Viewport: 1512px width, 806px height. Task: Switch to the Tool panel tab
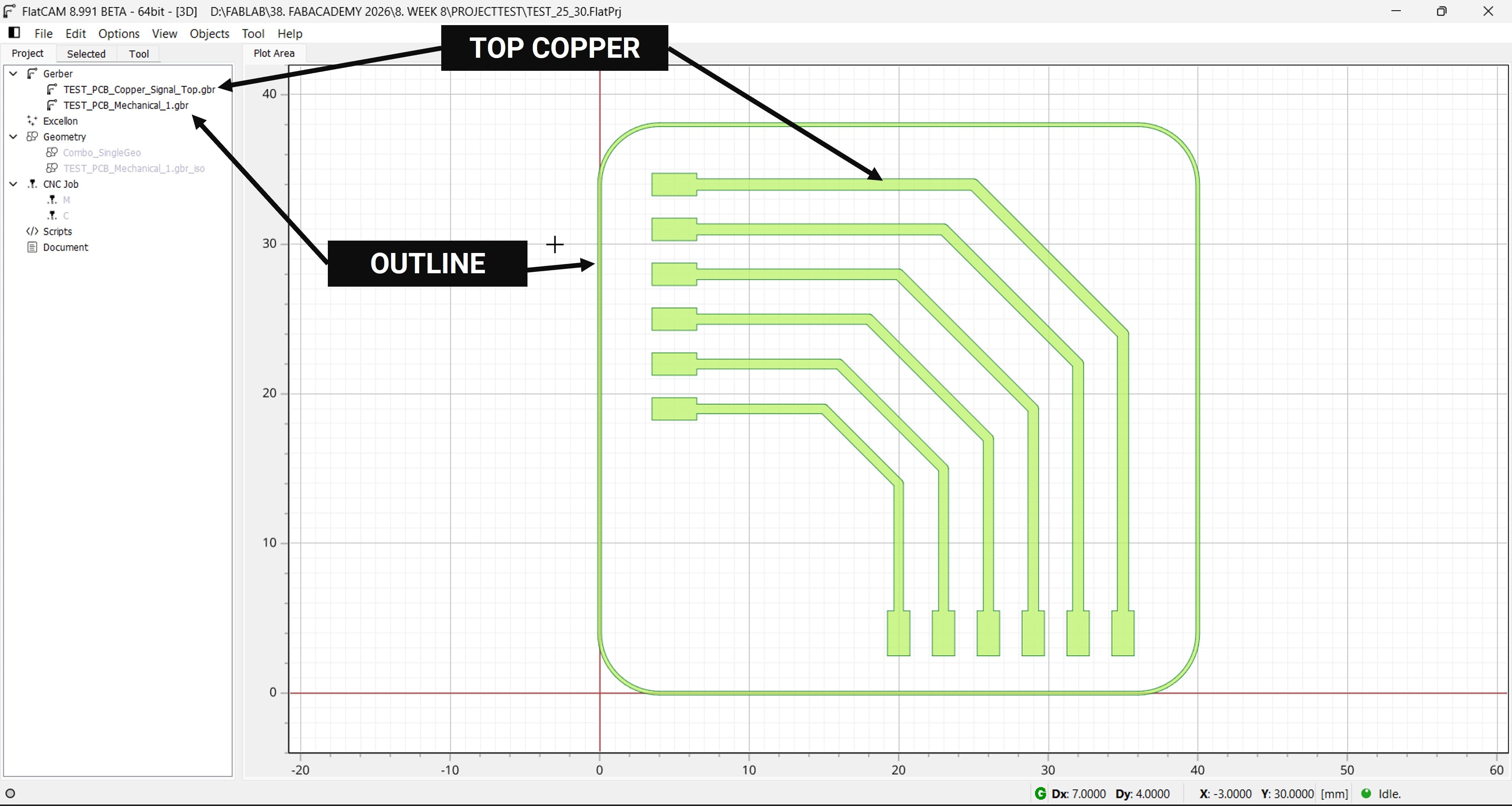[138, 53]
